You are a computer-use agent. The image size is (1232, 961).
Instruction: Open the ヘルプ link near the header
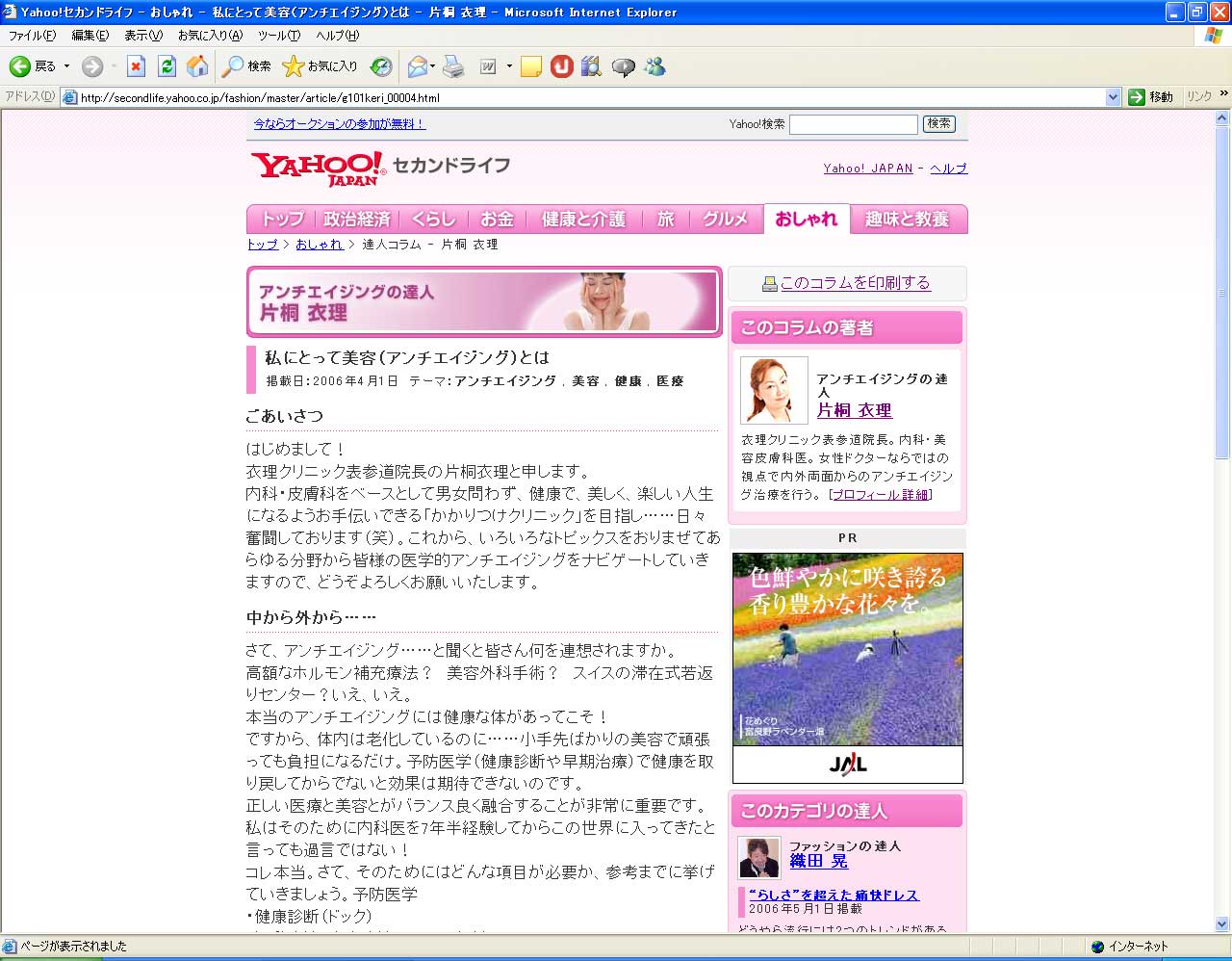point(949,169)
